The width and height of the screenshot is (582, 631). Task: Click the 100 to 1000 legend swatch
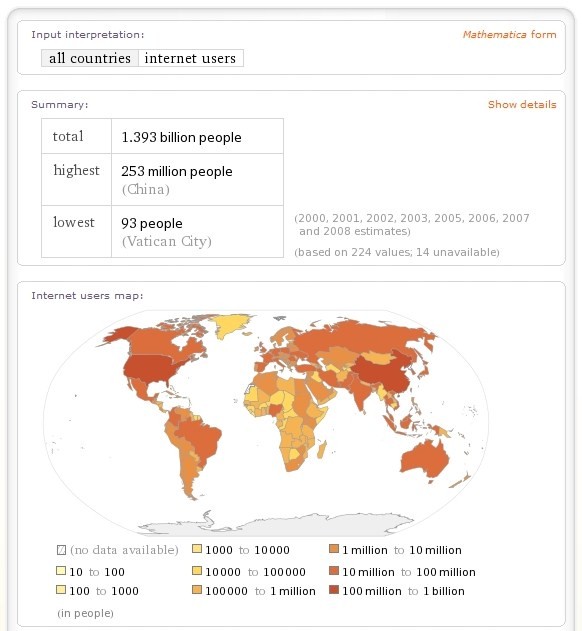pos(61,590)
